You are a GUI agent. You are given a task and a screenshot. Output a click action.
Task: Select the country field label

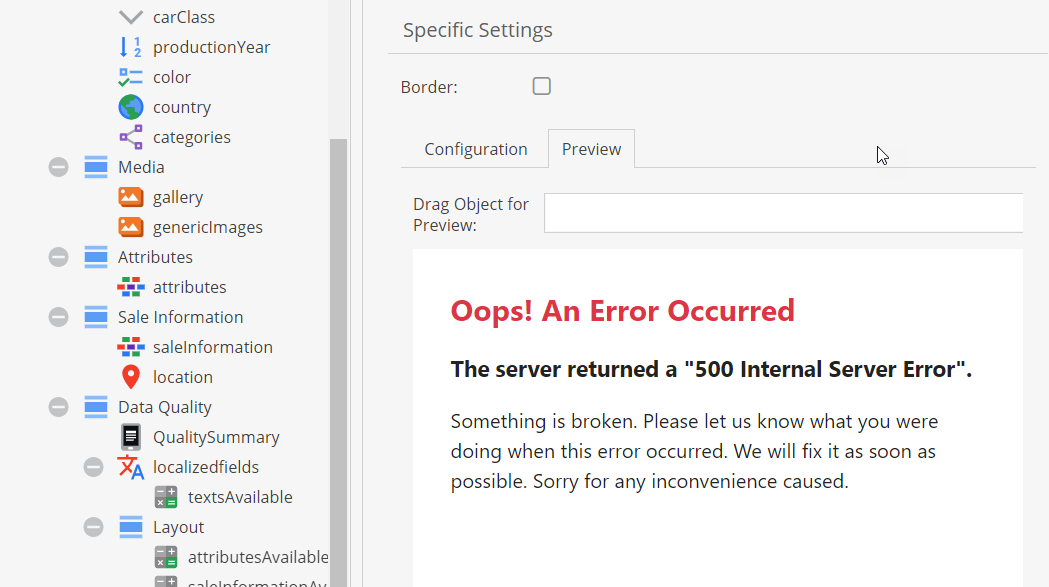click(182, 108)
